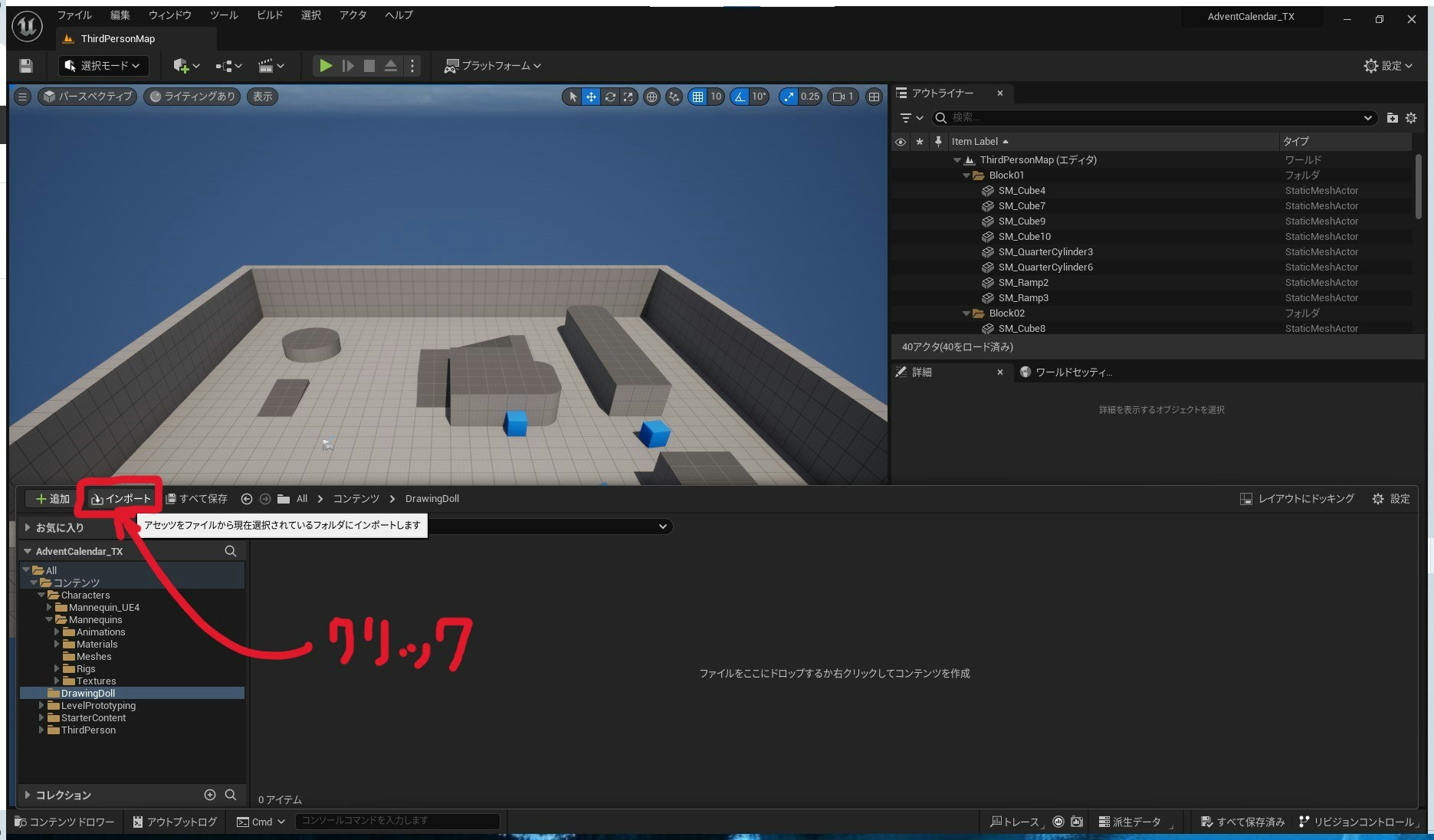Open the ツール menu
Image resolution: width=1434 pixels, height=840 pixels.
[x=224, y=15]
